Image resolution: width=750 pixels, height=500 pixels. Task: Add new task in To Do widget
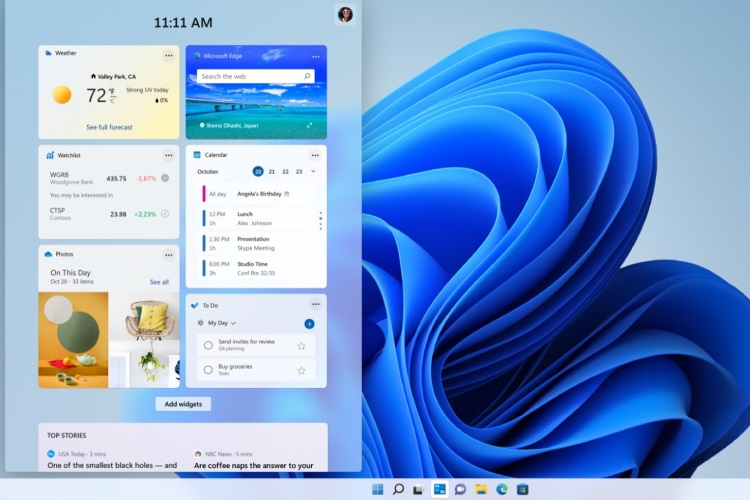pos(309,324)
